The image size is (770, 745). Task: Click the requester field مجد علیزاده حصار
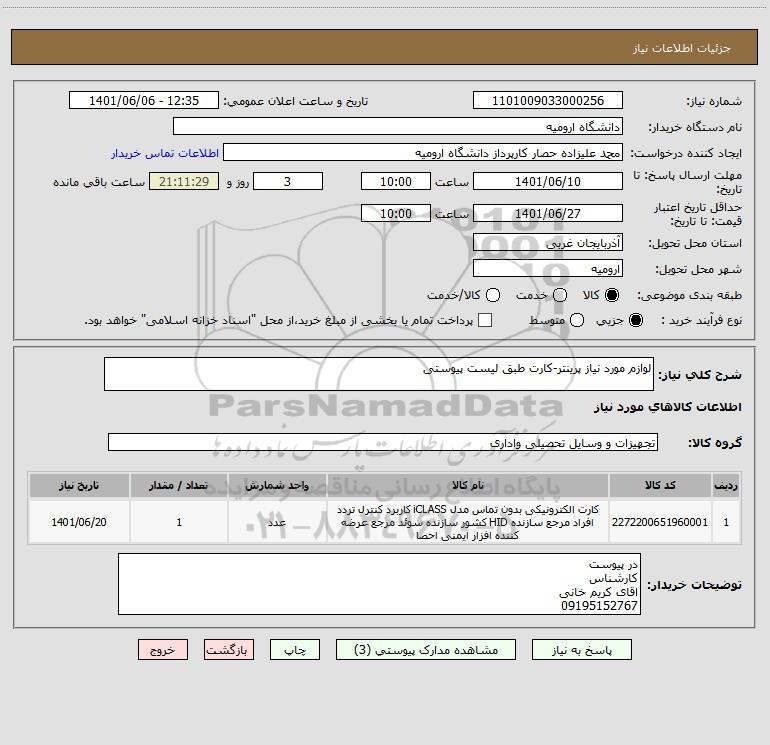[423, 153]
